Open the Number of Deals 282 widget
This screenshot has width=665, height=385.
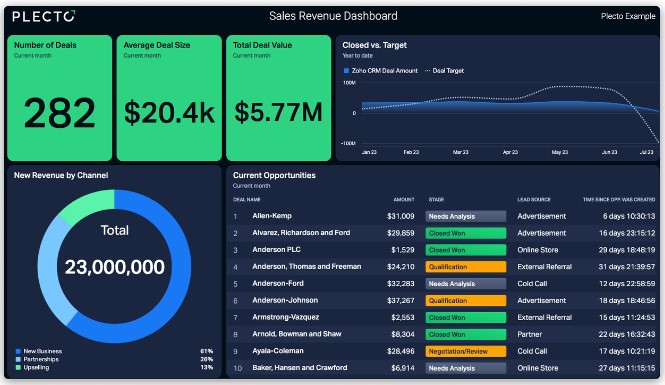60,98
